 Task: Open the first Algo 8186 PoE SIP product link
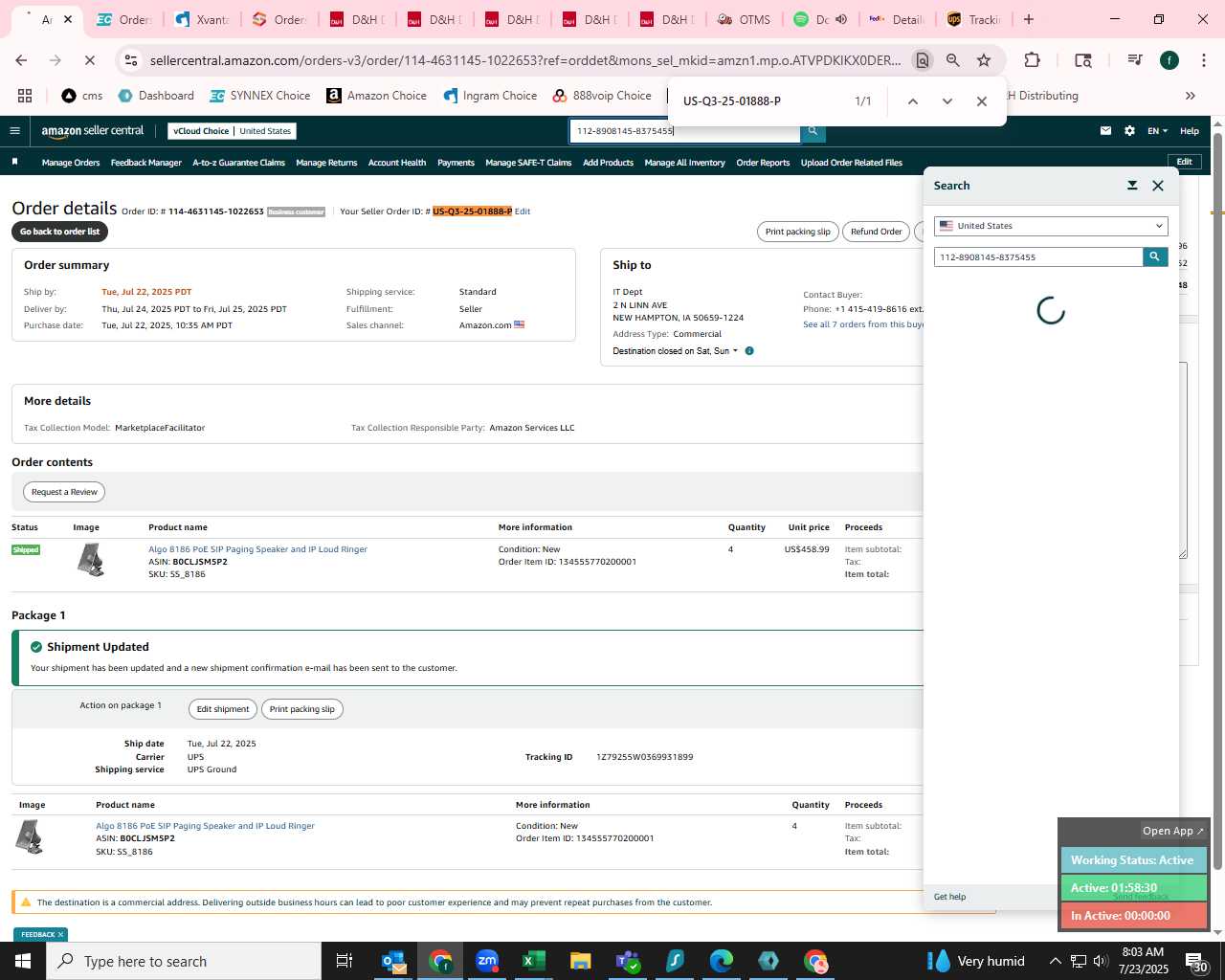[257, 549]
